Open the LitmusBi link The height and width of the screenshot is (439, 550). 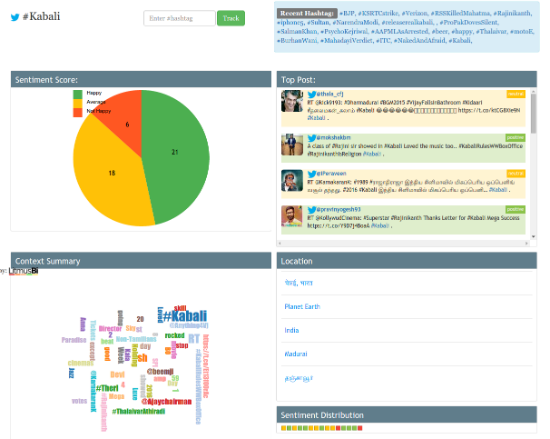click(x=24, y=271)
